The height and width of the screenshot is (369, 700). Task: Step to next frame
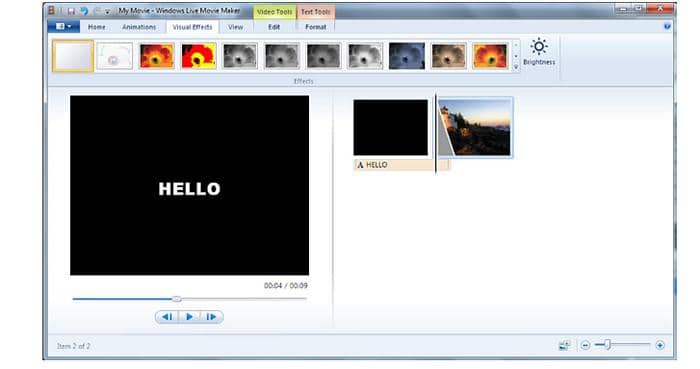tap(212, 317)
